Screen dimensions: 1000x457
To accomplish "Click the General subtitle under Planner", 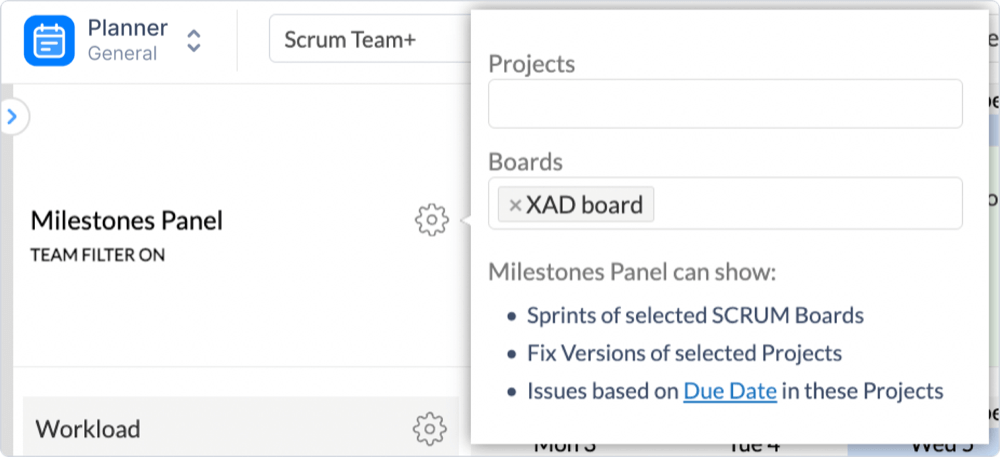I will pos(122,54).
